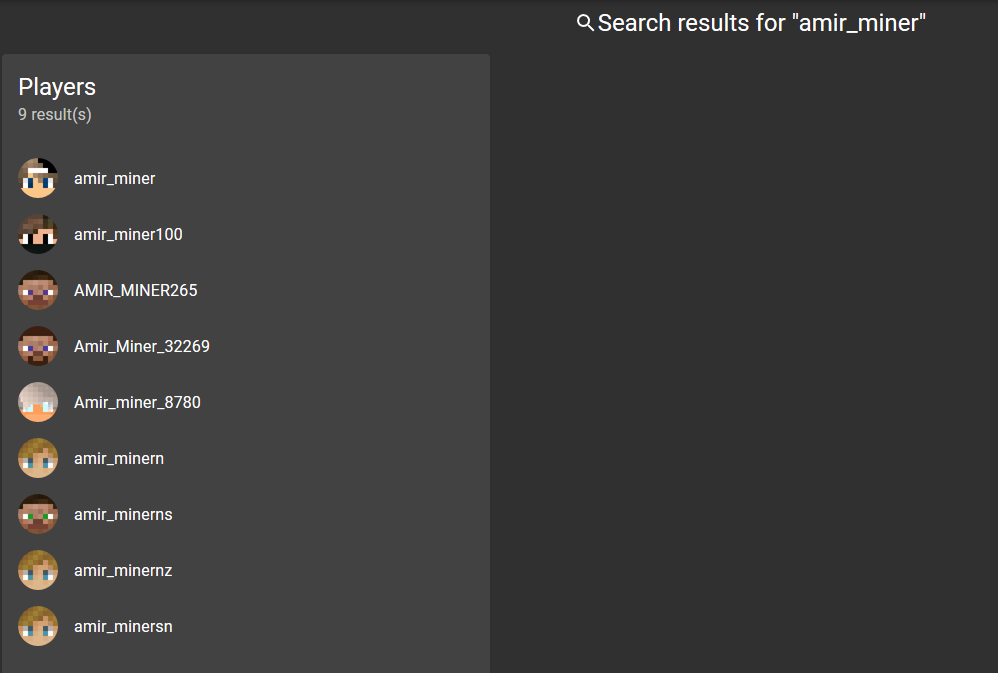Image resolution: width=998 pixels, height=673 pixels.
Task: Open the amir_miner player profile link
Action: coord(115,179)
